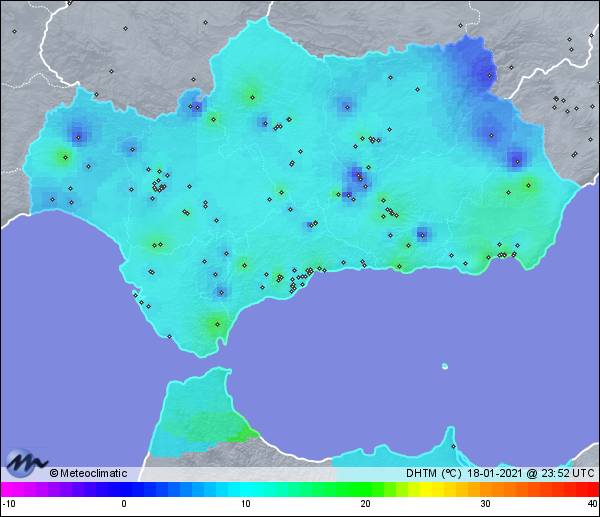Viewport: 600px width, 517px height.
Task: Click the small Alborán island outline in the sea
Action: tap(445, 366)
